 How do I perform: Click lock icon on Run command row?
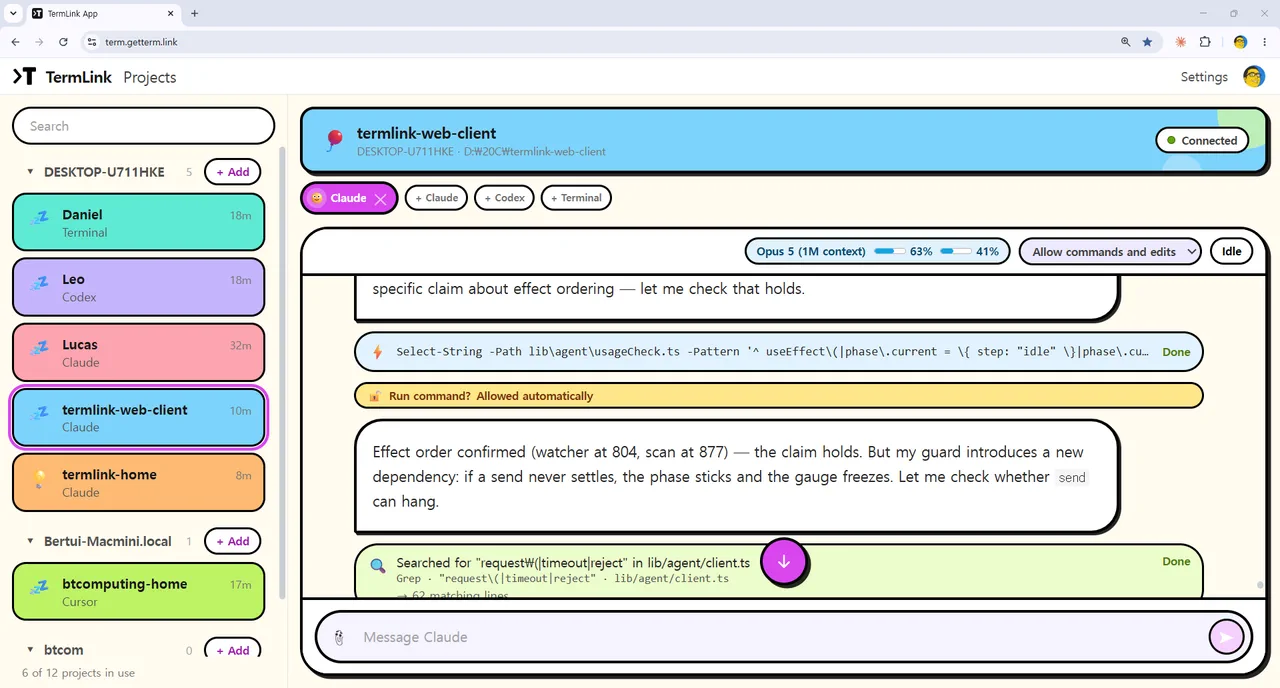coord(375,396)
